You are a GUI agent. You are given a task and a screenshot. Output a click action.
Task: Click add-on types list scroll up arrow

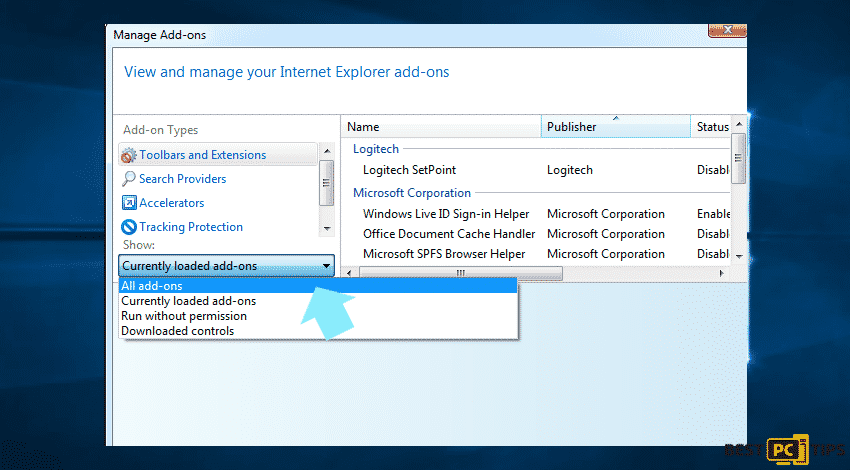pos(327,151)
